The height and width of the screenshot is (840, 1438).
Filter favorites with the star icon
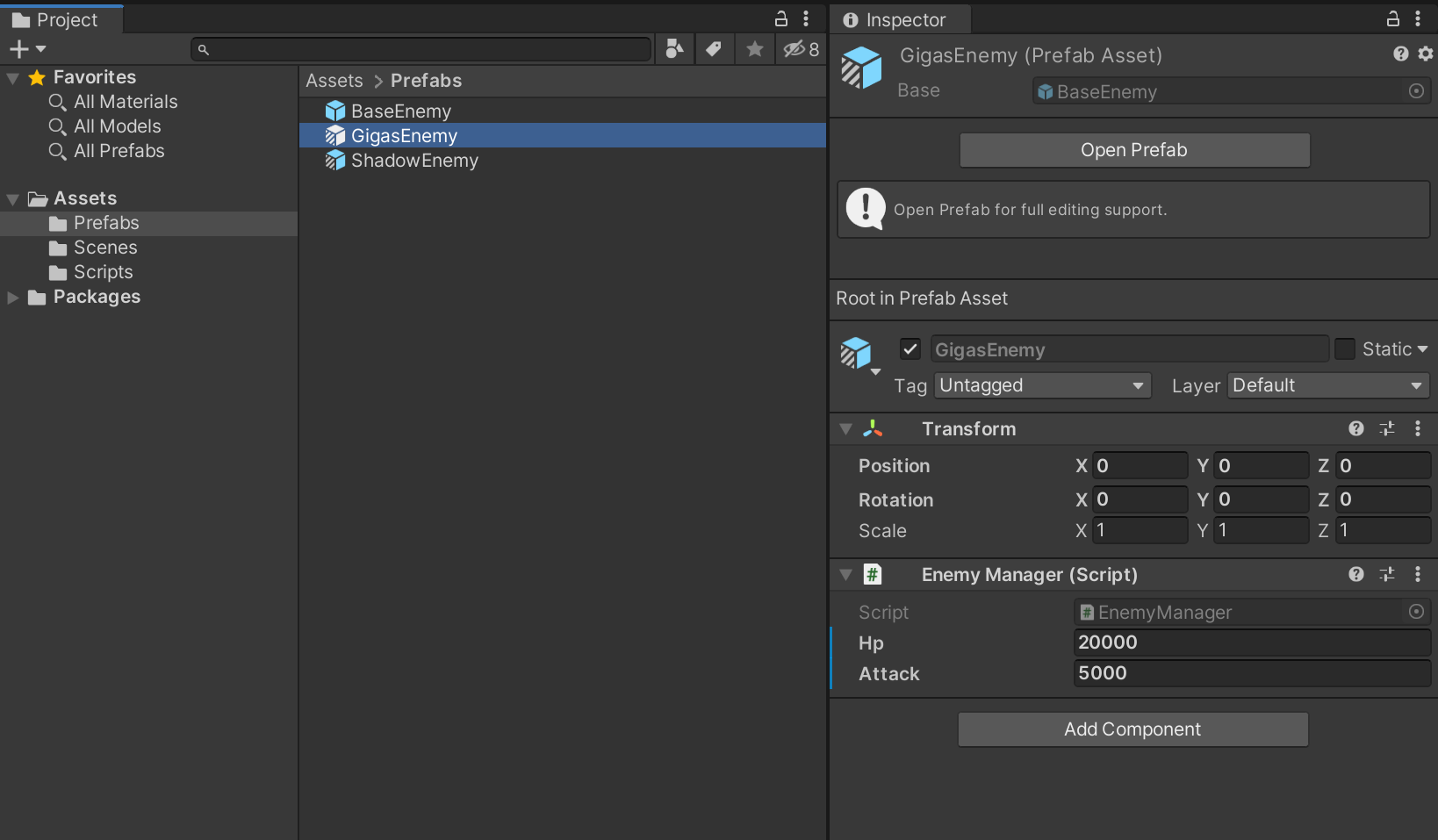[x=754, y=49]
